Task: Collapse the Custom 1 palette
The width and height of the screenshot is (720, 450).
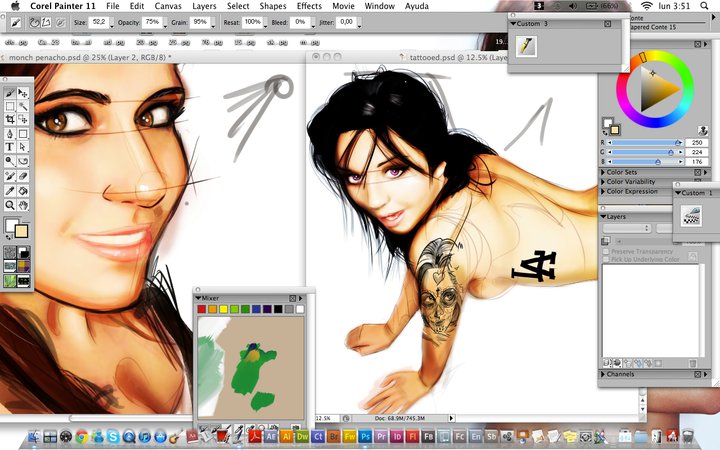Action: click(x=678, y=193)
